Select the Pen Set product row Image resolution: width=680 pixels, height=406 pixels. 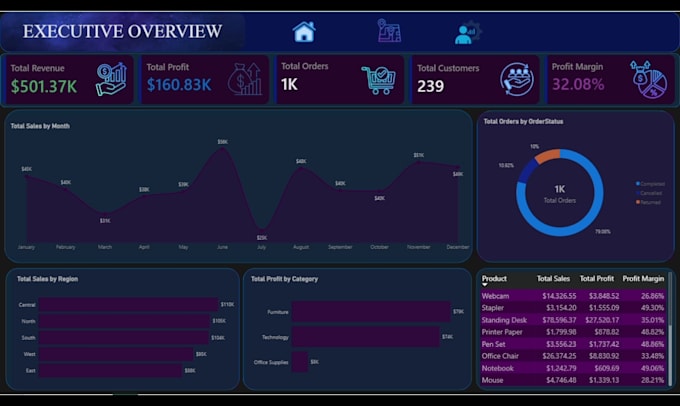tap(573, 344)
